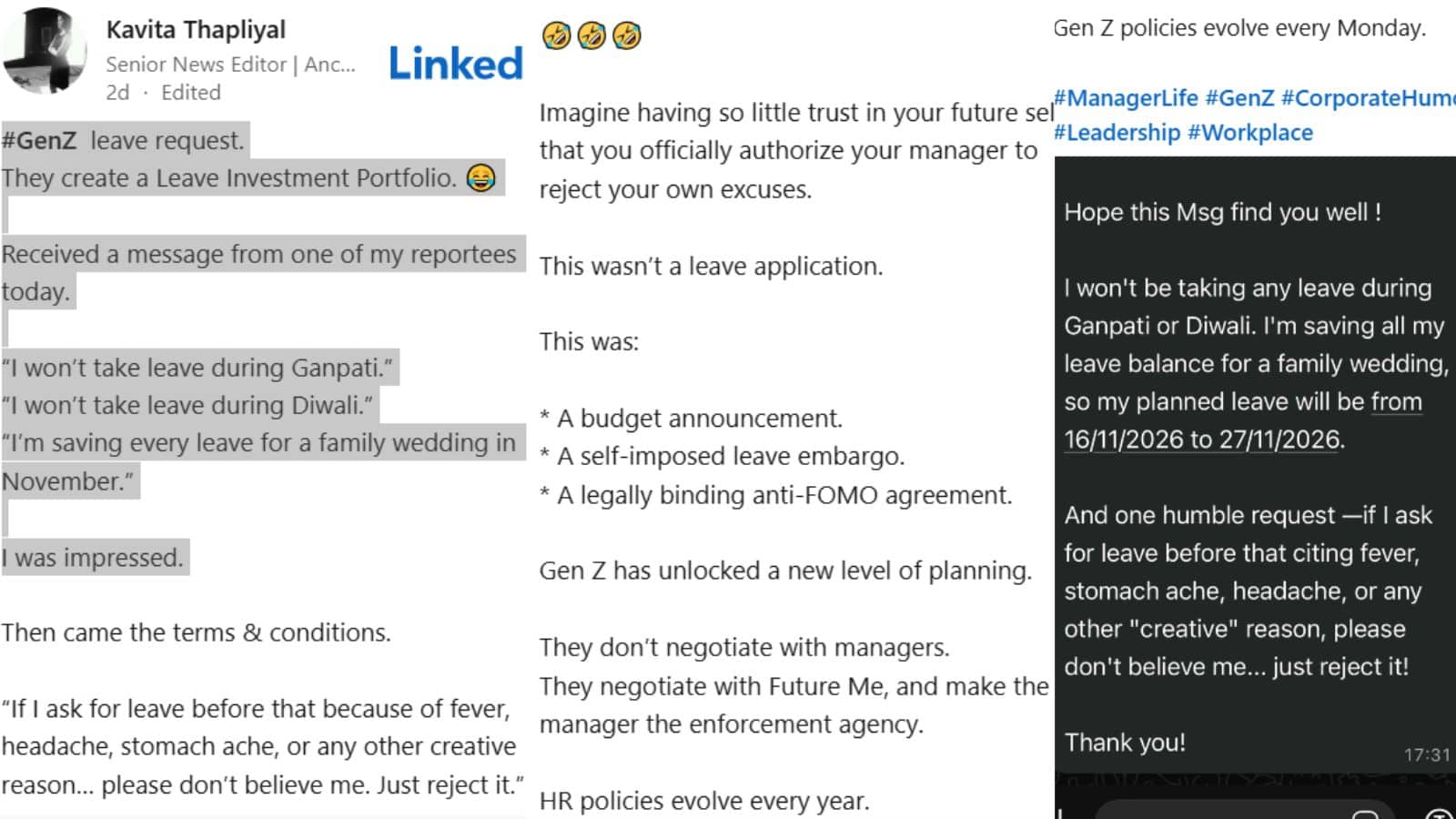Click the Senior News Editor headline text
1456x819 pixels.
[230, 65]
